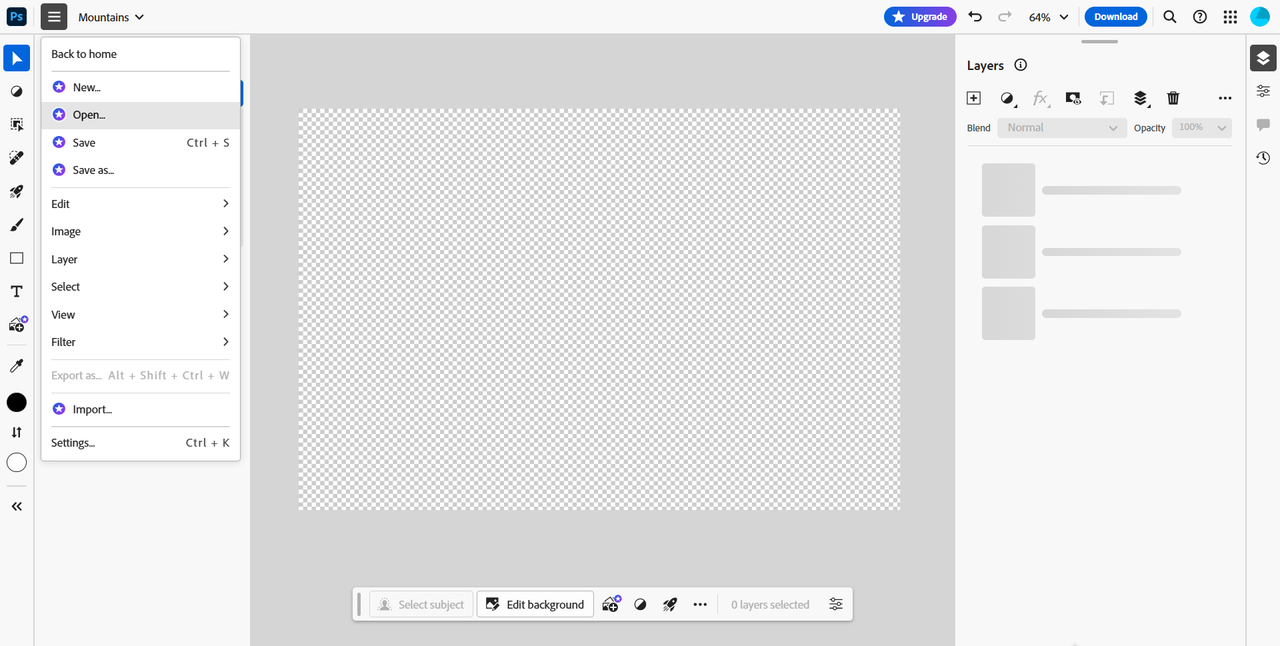Click the black foreground color swatch
This screenshot has height=646, width=1280.
click(16, 402)
